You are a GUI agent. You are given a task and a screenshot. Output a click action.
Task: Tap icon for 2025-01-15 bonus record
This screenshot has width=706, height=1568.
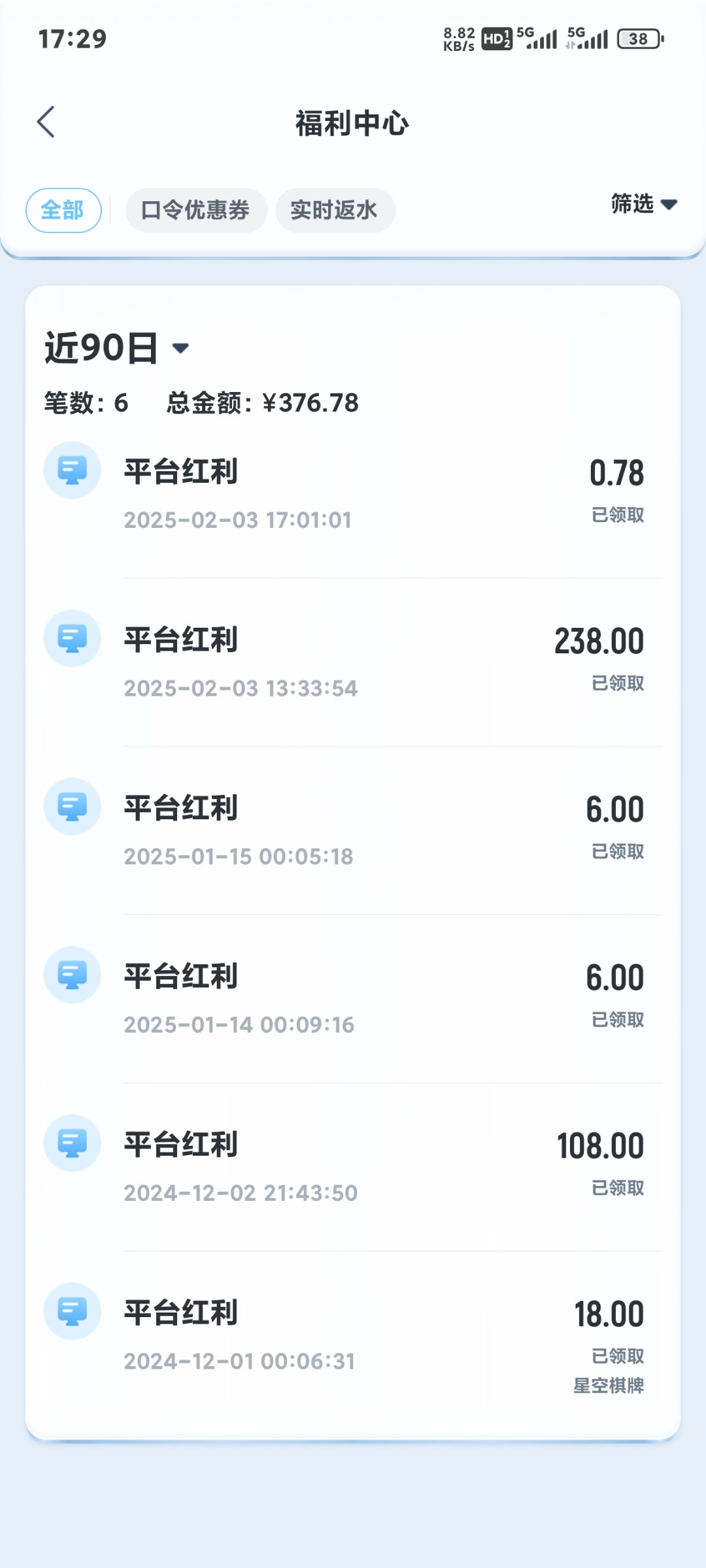tap(72, 807)
